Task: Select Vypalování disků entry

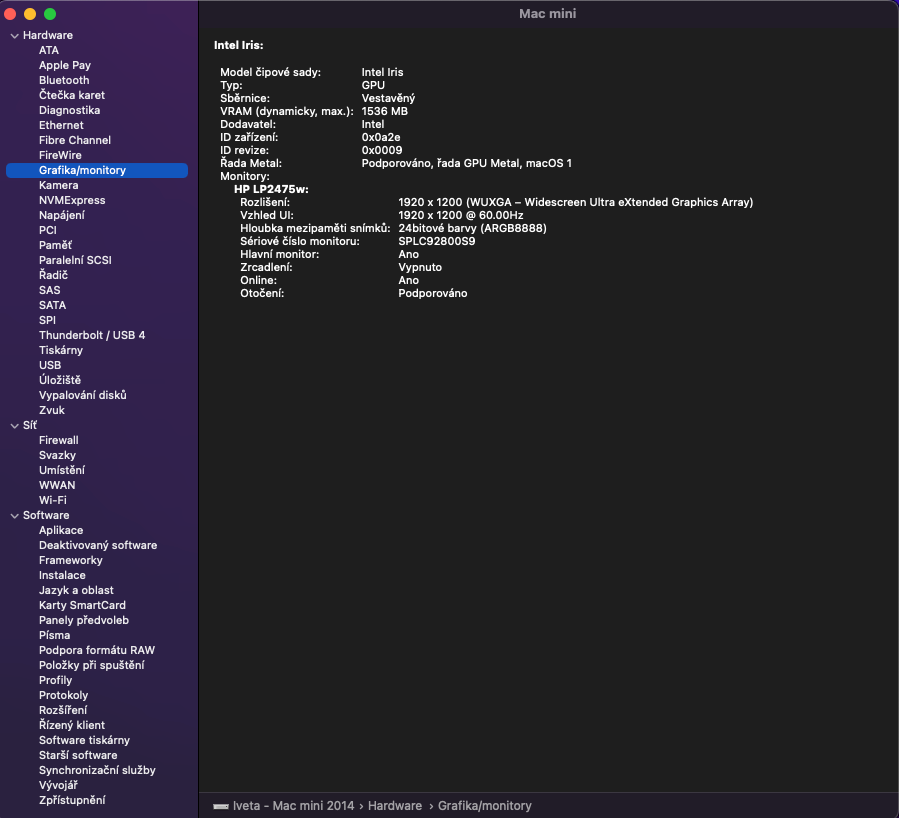Action: point(83,395)
